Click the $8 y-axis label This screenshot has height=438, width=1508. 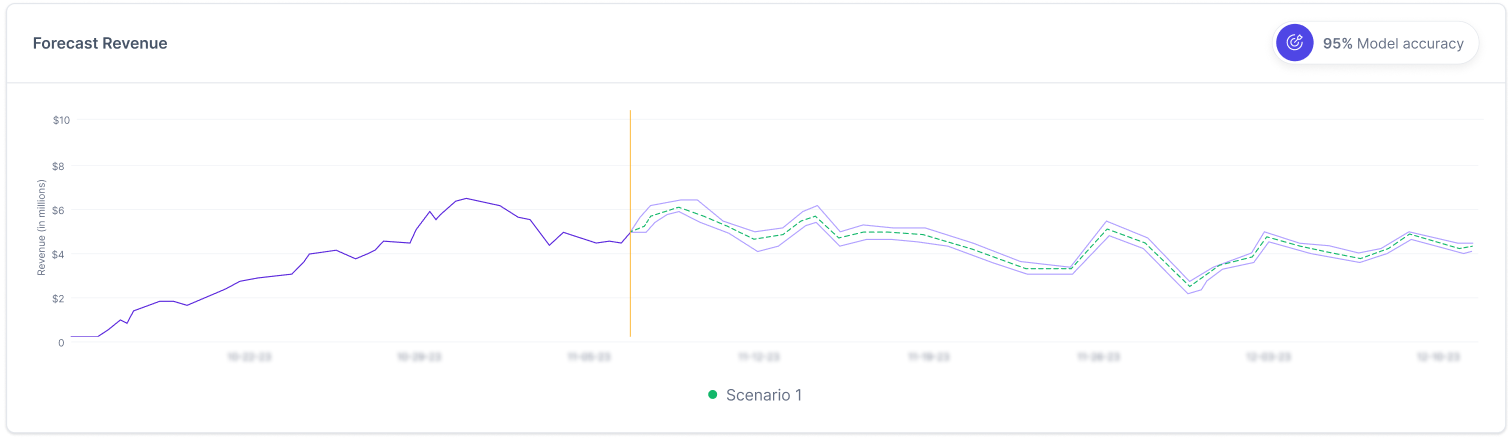pos(61,165)
